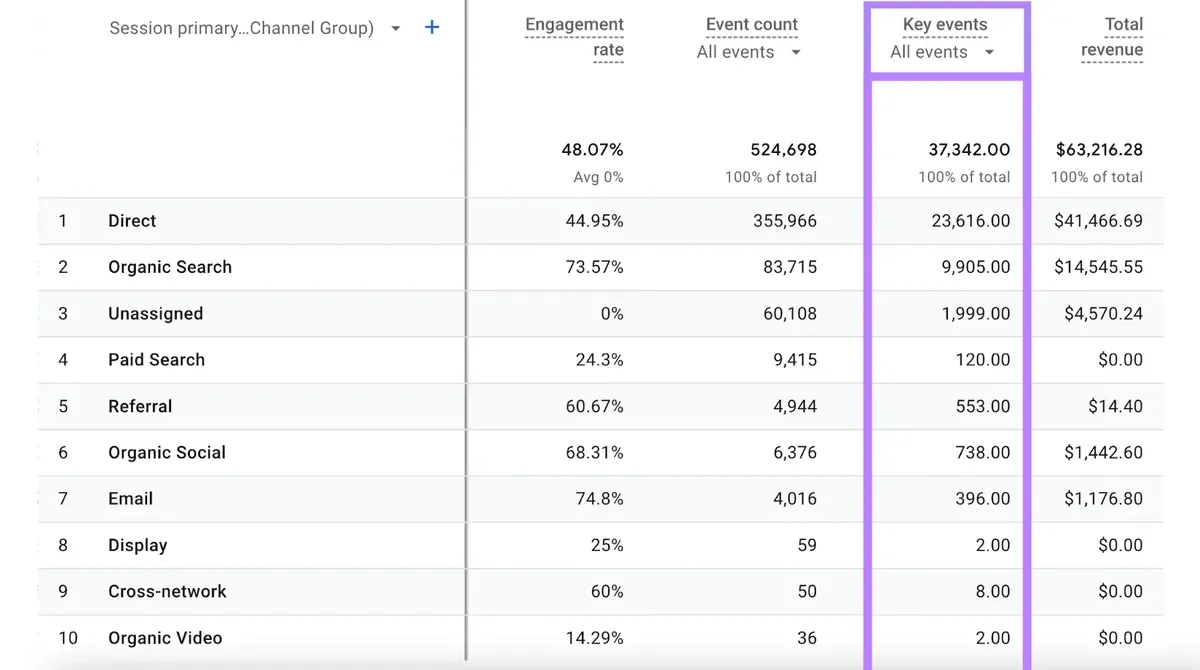The height and width of the screenshot is (670, 1200).
Task: Click Paid Search key events 120.00
Action: pyautogui.click(x=983, y=360)
